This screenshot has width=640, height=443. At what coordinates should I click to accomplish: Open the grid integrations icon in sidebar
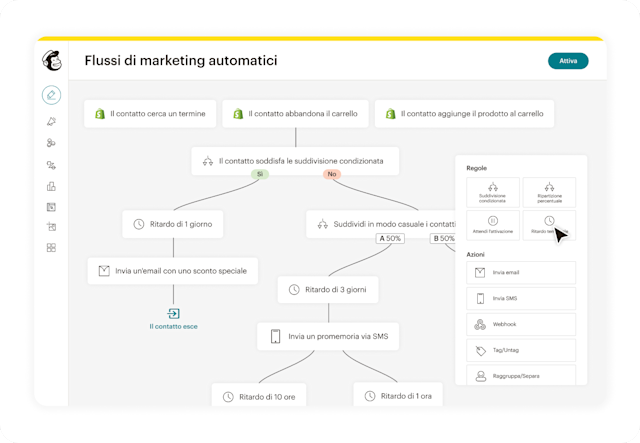tap(52, 248)
